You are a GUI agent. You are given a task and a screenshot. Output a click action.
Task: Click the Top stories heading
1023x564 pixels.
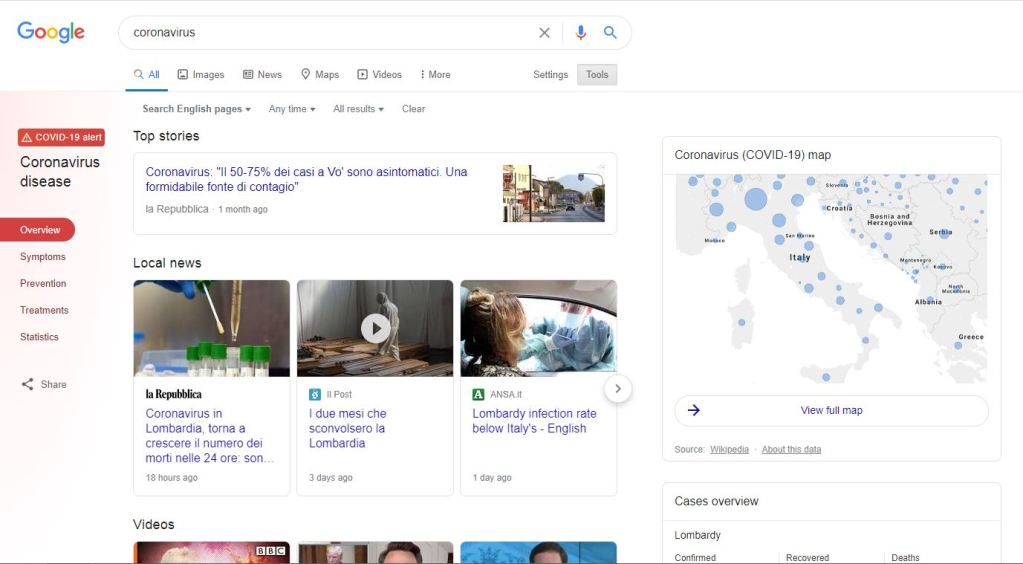(166, 136)
